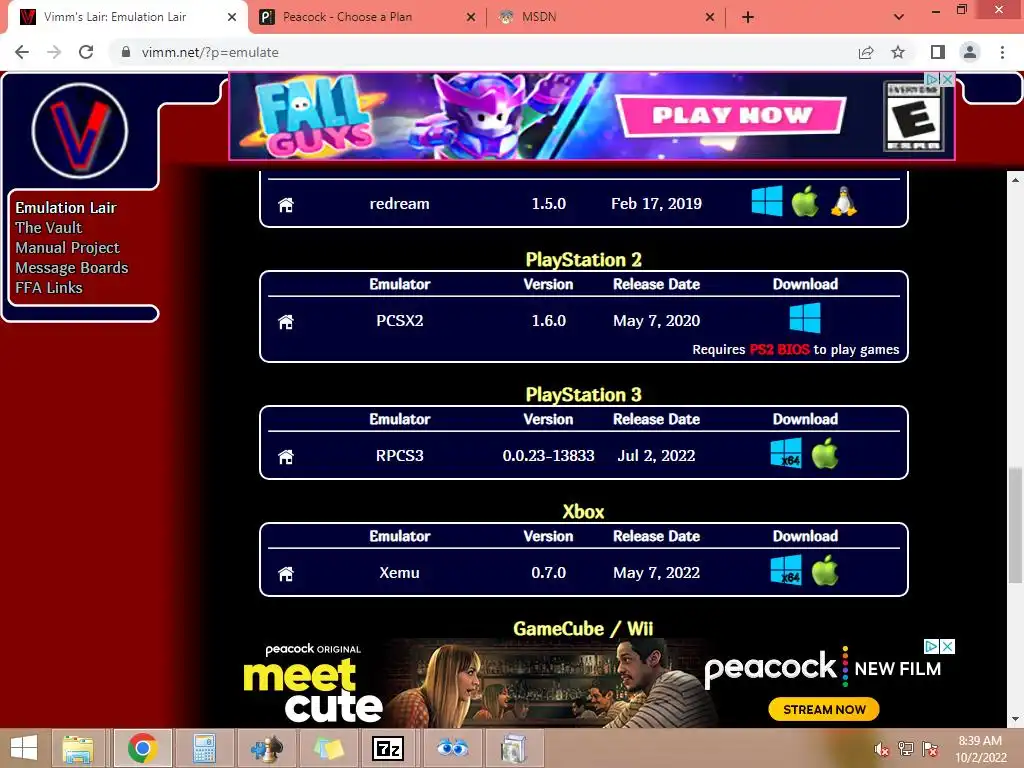Open the tab search dropdown arrow

(899, 17)
